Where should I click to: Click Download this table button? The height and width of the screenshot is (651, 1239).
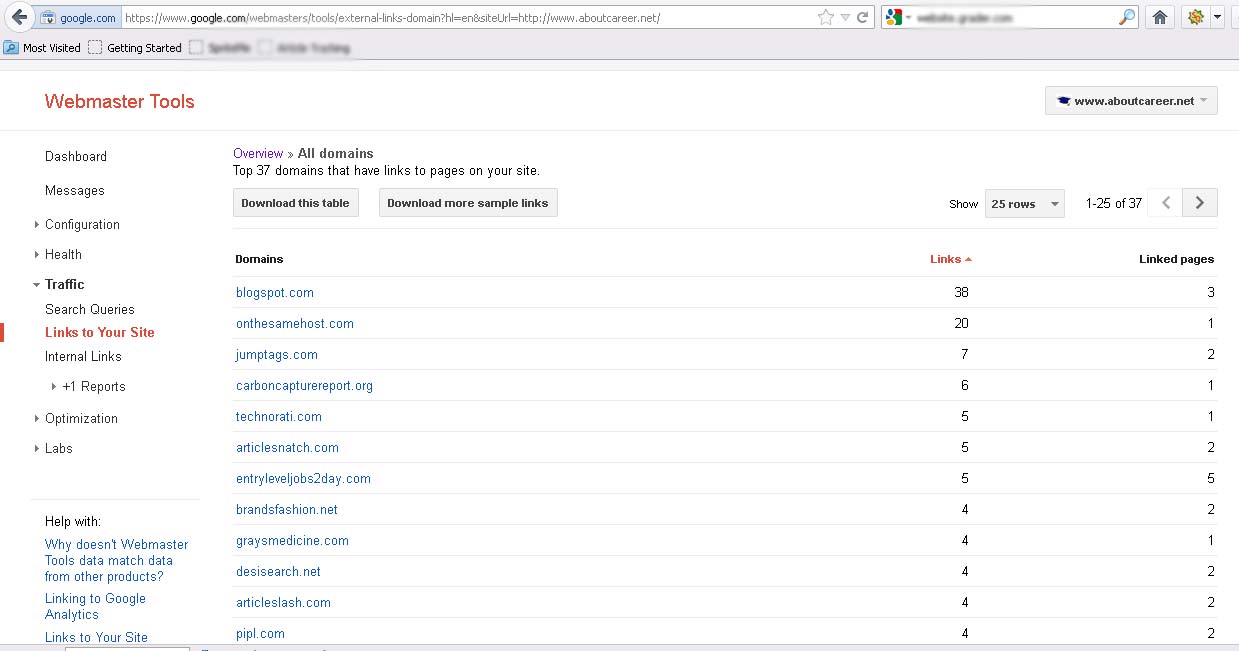(296, 203)
